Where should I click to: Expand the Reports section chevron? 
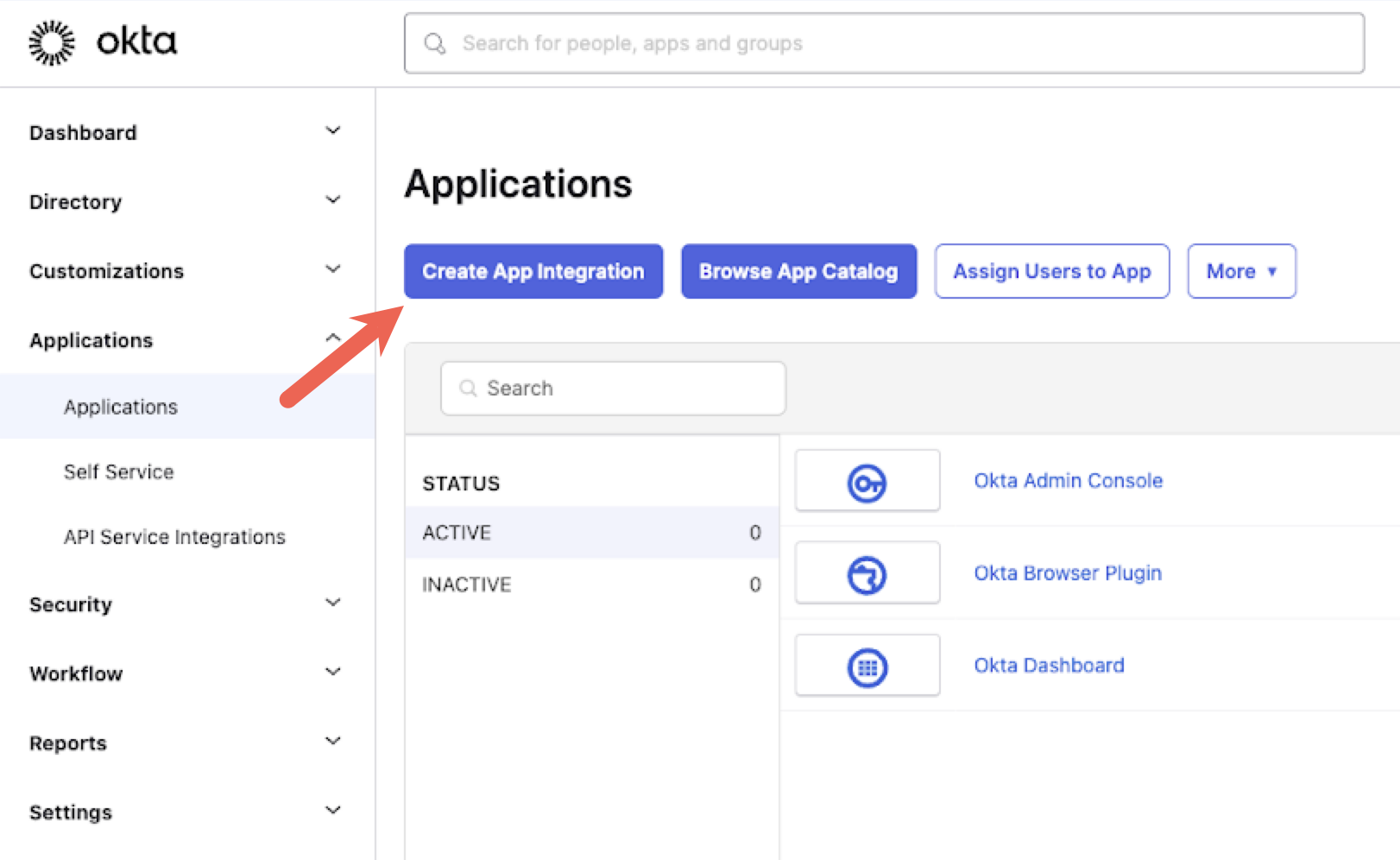(333, 741)
